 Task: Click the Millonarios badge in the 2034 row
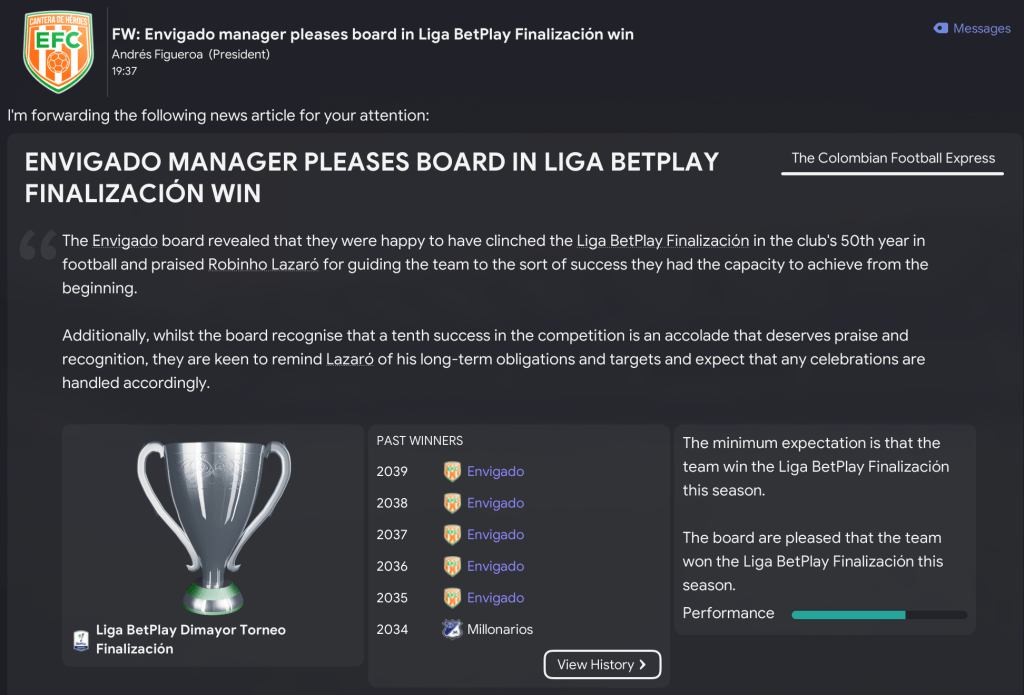click(x=452, y=630)
